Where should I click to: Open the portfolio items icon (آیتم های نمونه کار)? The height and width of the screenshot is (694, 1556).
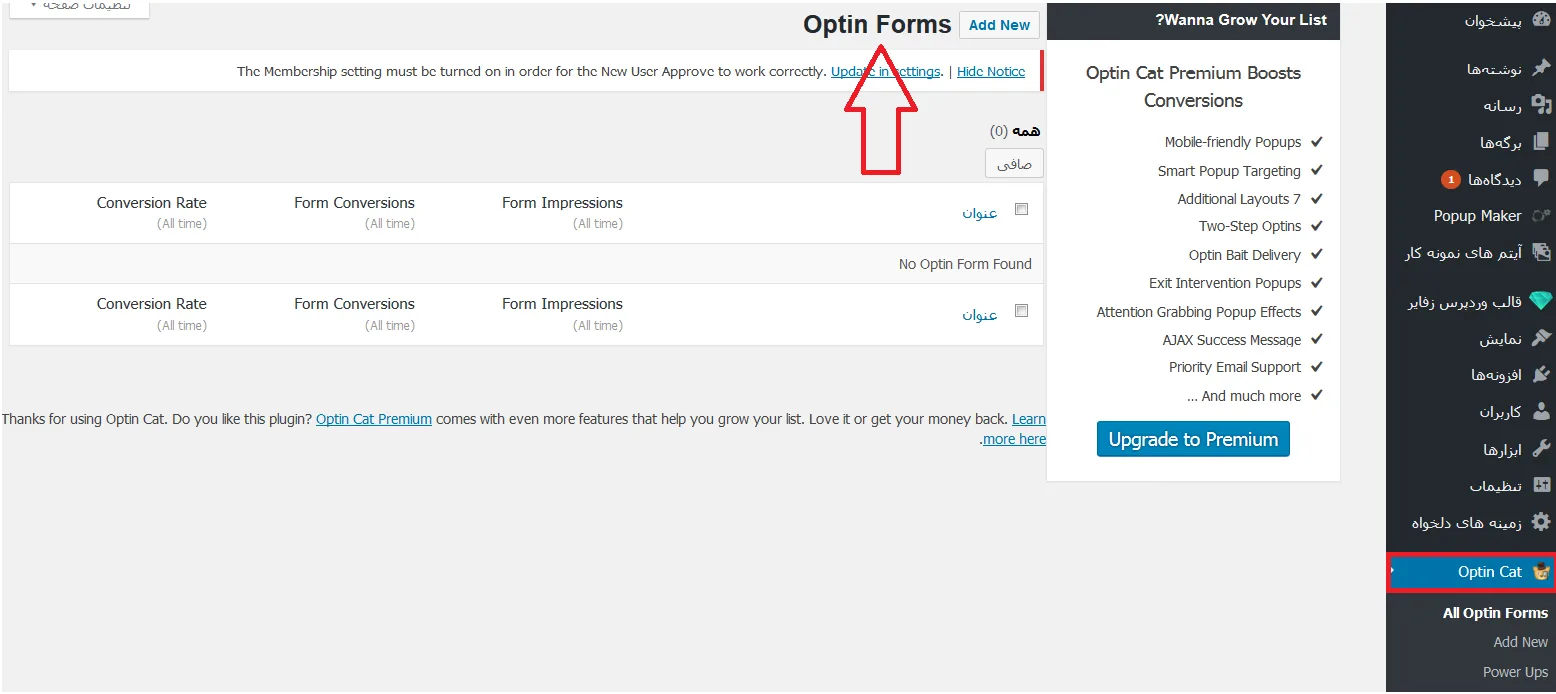tap(1541, 253)
